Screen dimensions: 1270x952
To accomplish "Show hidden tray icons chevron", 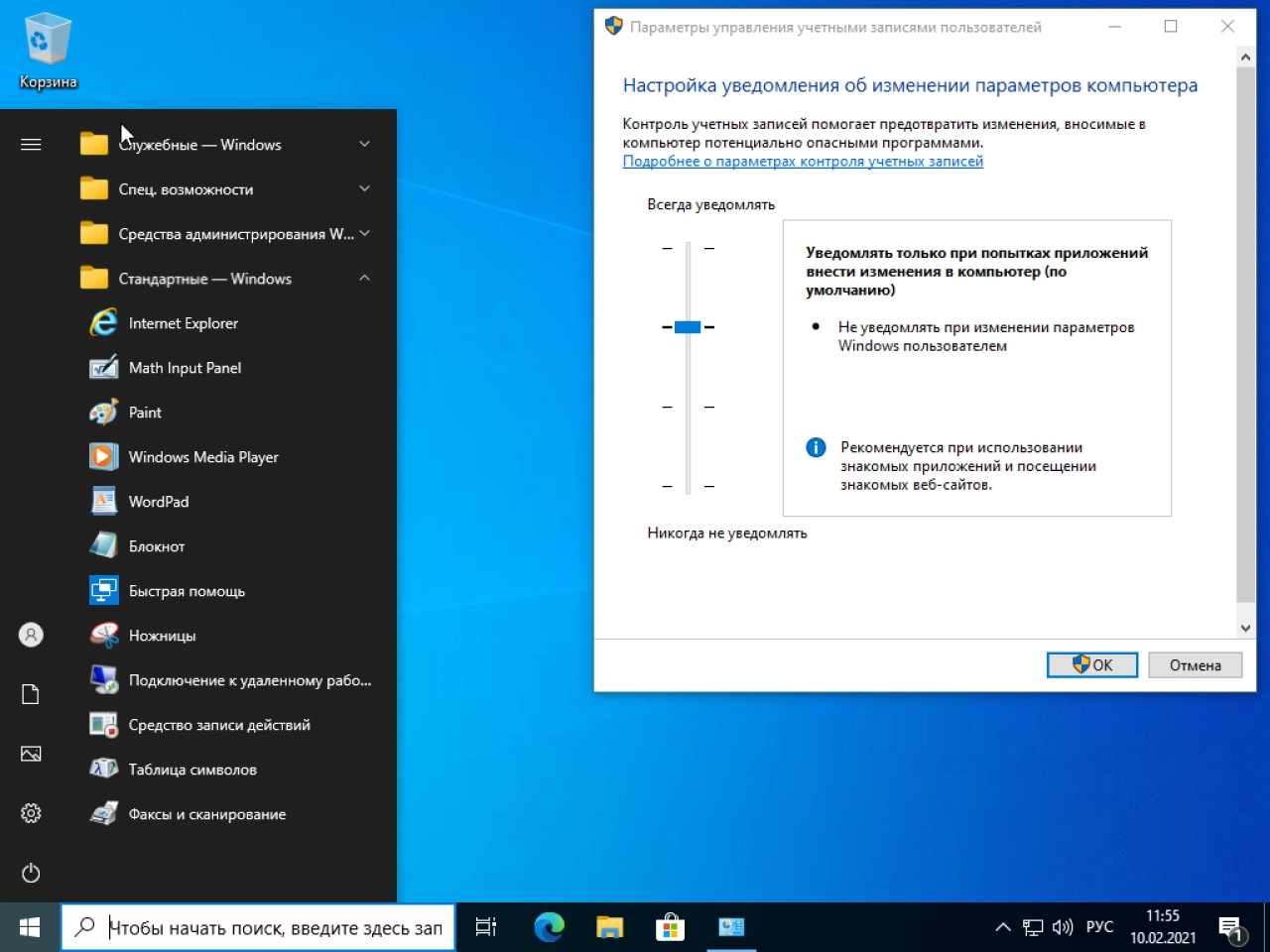I will click(x=1003, y=927).
